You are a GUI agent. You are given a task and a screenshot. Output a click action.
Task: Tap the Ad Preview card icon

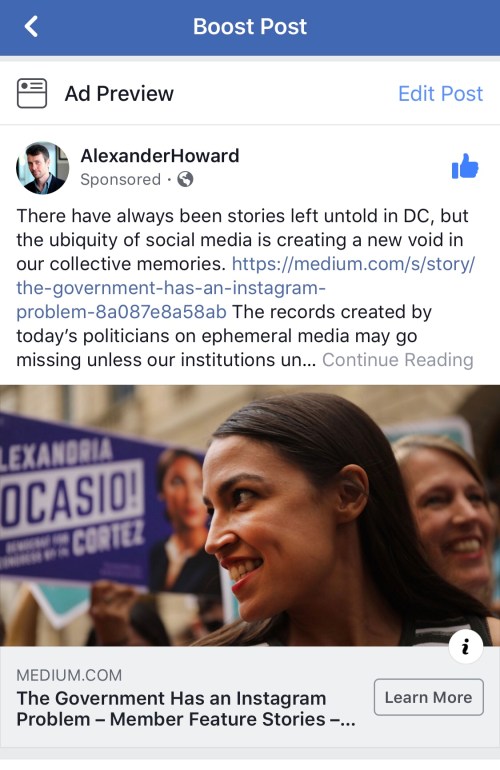[x=32, y=93]
